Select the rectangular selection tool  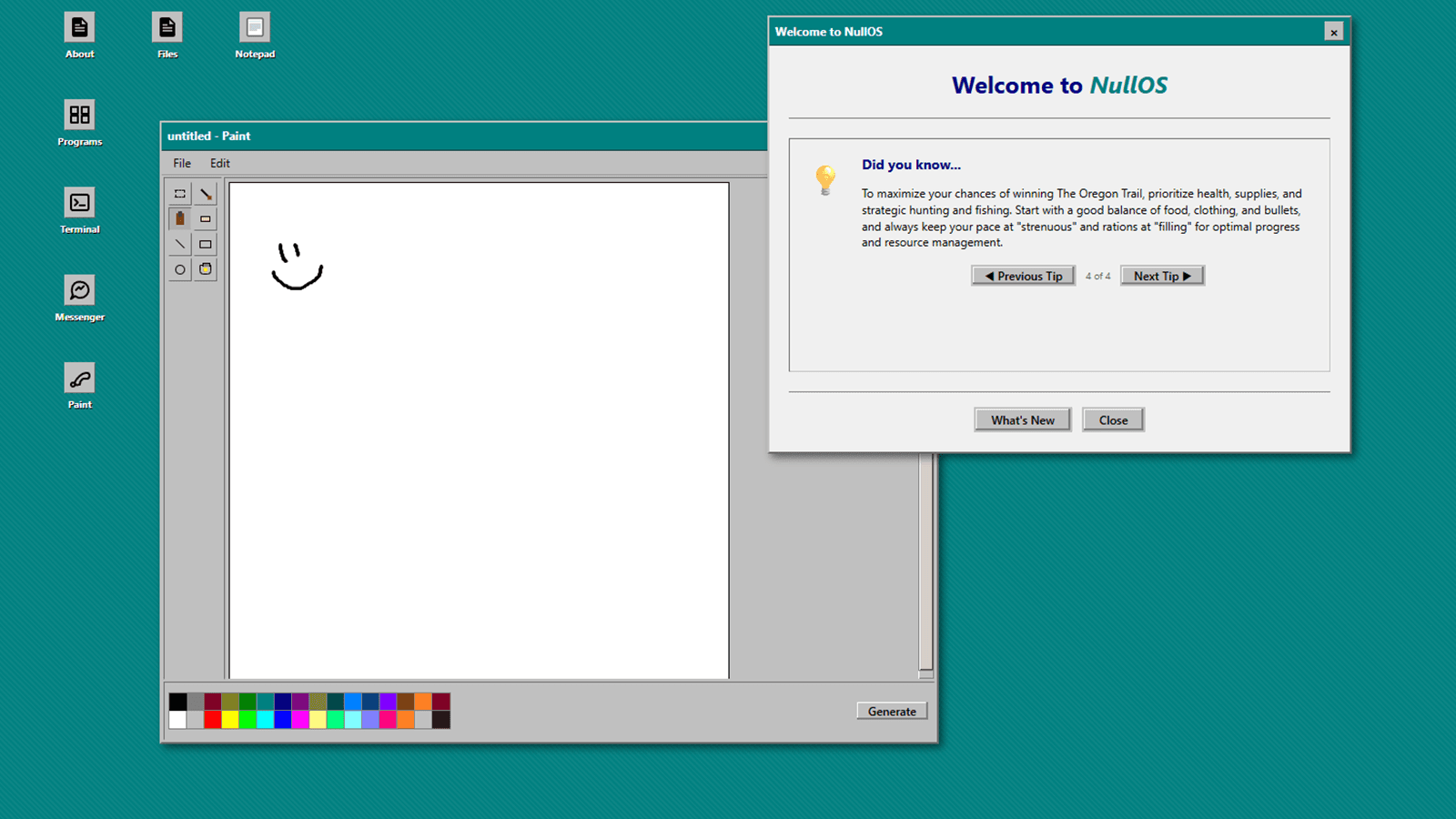coord(180,194)
